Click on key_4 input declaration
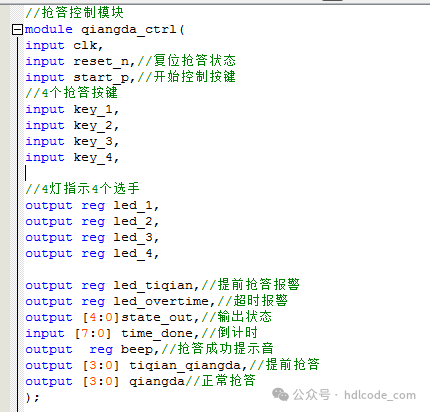430x412 pixels. (72, 157)
